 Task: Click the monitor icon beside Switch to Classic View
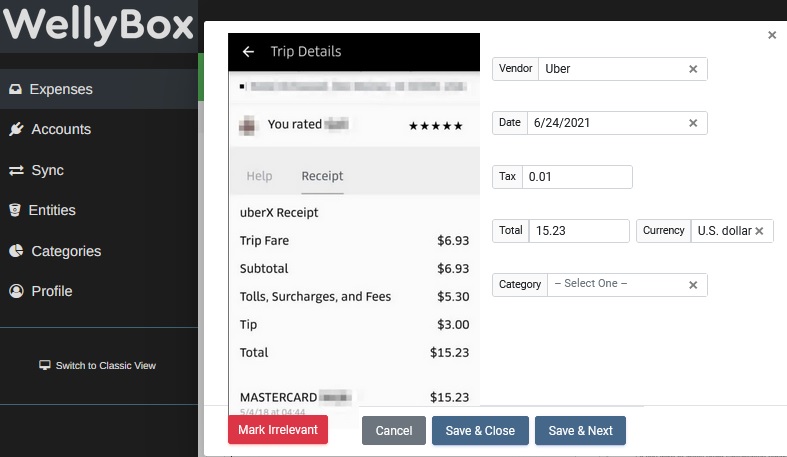pyautogui.click(x=45, y=365)
